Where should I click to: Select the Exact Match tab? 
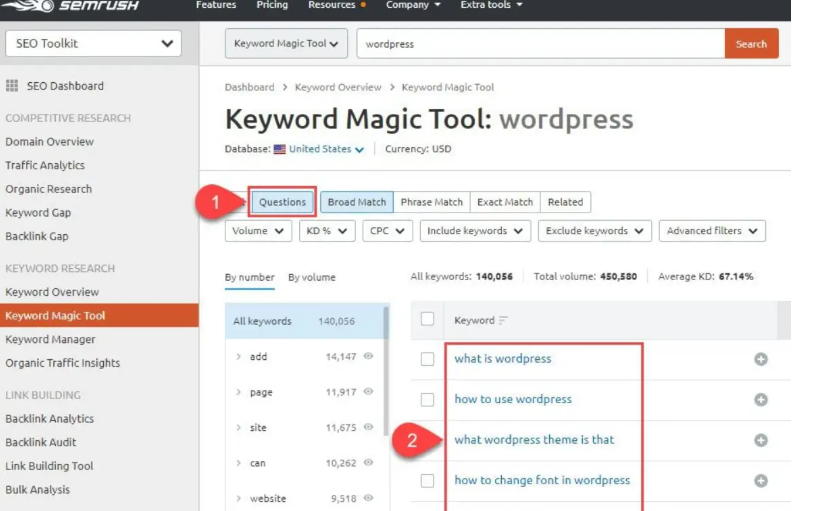tap(505, 202)
